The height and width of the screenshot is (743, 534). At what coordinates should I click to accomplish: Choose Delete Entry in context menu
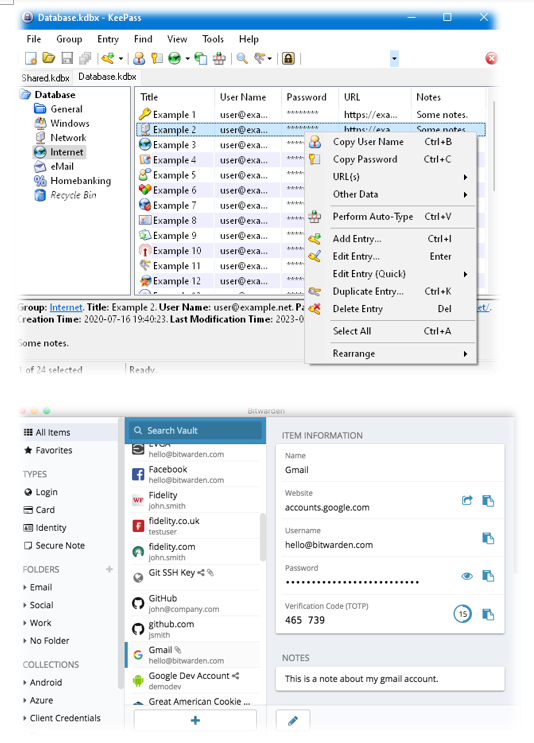click(391, 309)
